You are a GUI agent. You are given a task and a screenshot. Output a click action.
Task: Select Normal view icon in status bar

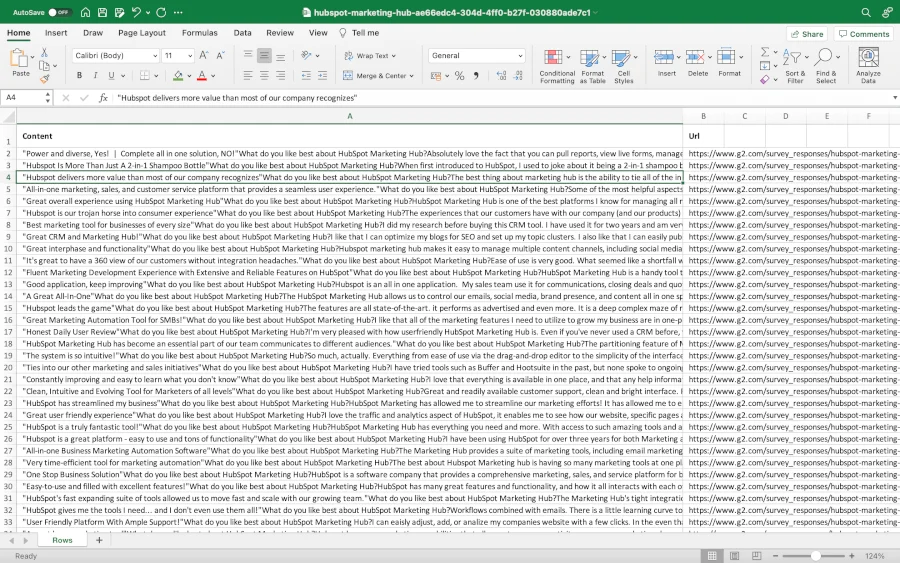point(712,556)
